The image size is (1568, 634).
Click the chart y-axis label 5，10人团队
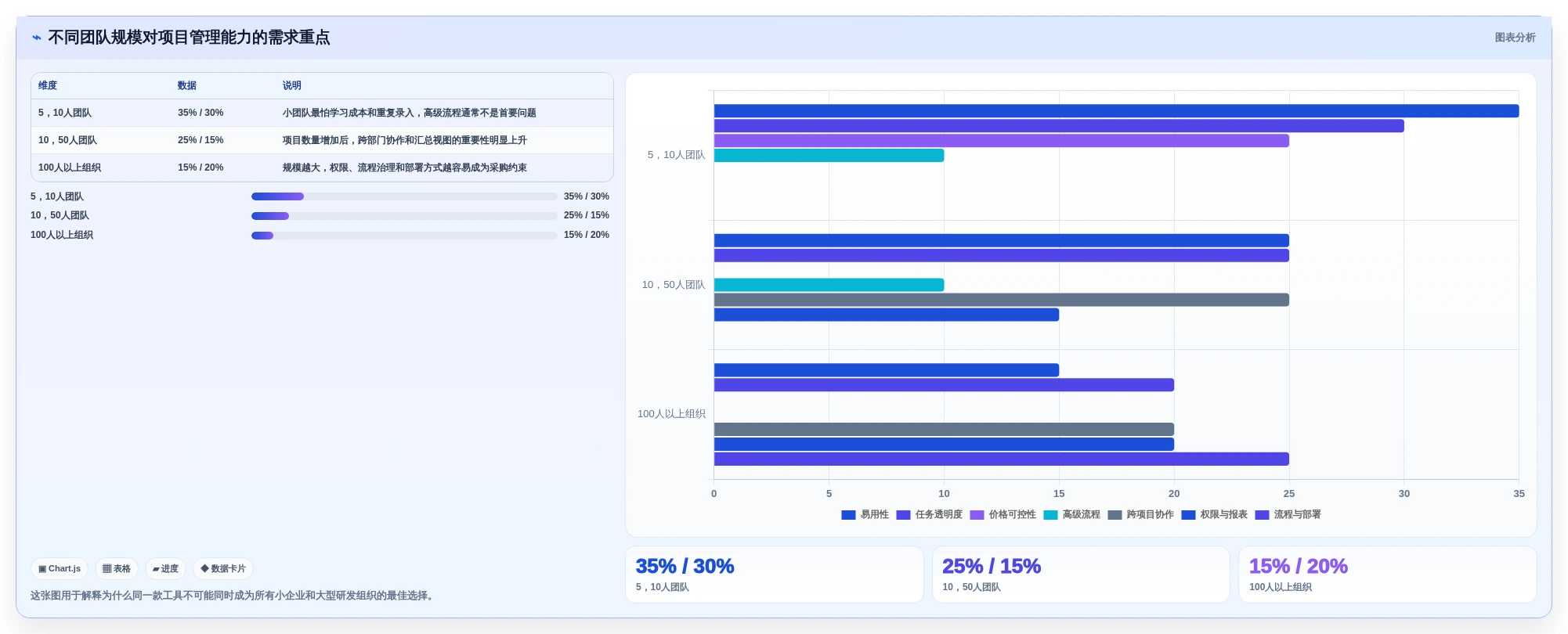(676, 155)
